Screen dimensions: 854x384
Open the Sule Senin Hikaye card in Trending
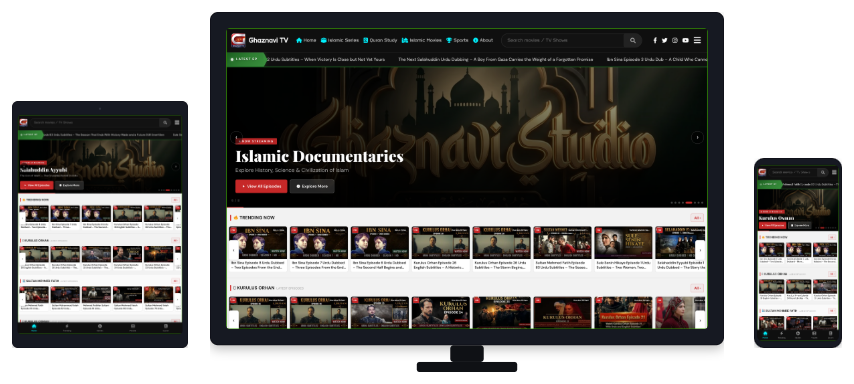point(623,248)
